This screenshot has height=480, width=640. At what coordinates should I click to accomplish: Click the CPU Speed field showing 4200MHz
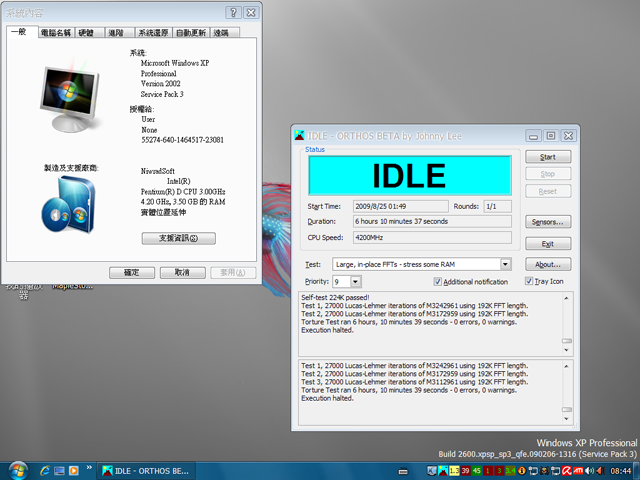(x=432, y=238)
